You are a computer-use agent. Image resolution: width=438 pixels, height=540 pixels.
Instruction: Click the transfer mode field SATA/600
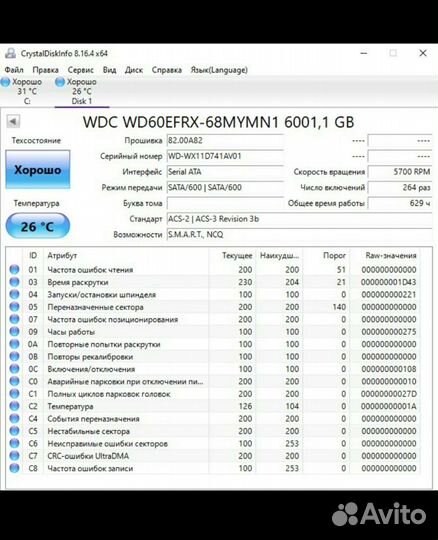click(x=225, y=188)
